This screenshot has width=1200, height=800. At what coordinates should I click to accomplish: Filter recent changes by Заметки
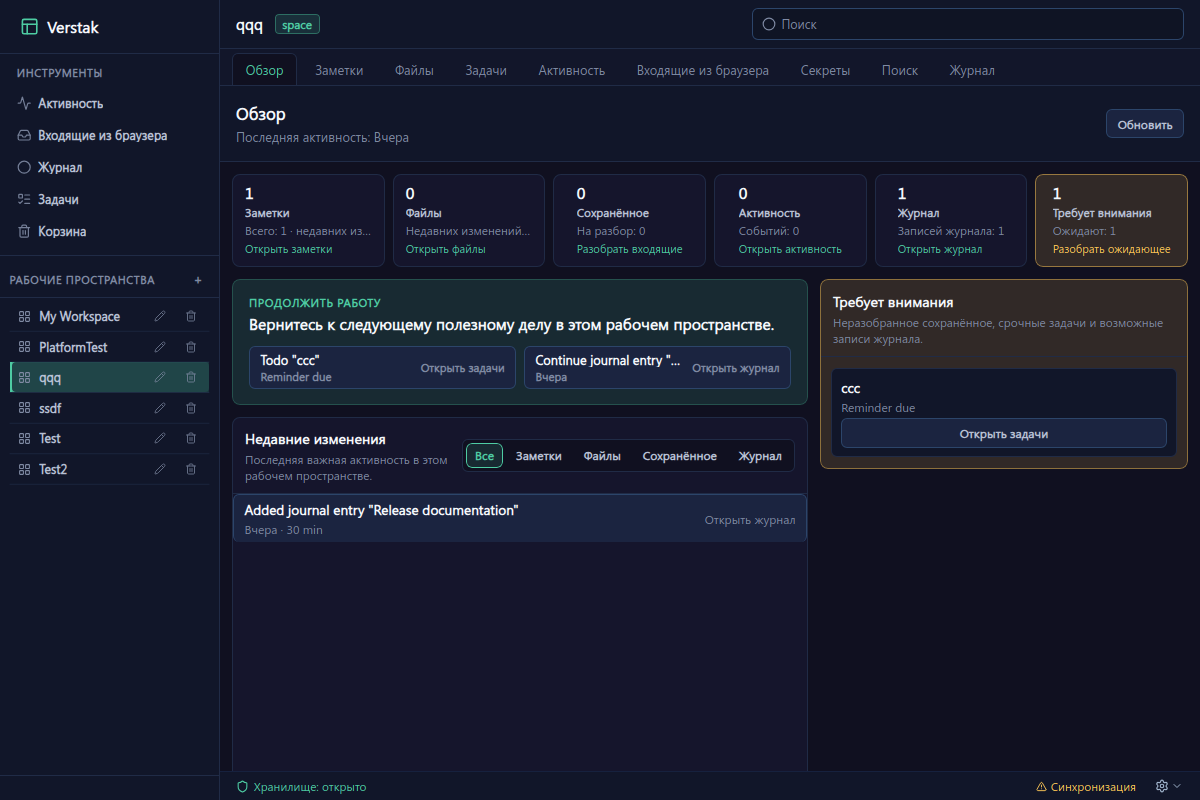click(x=538, y=456)
